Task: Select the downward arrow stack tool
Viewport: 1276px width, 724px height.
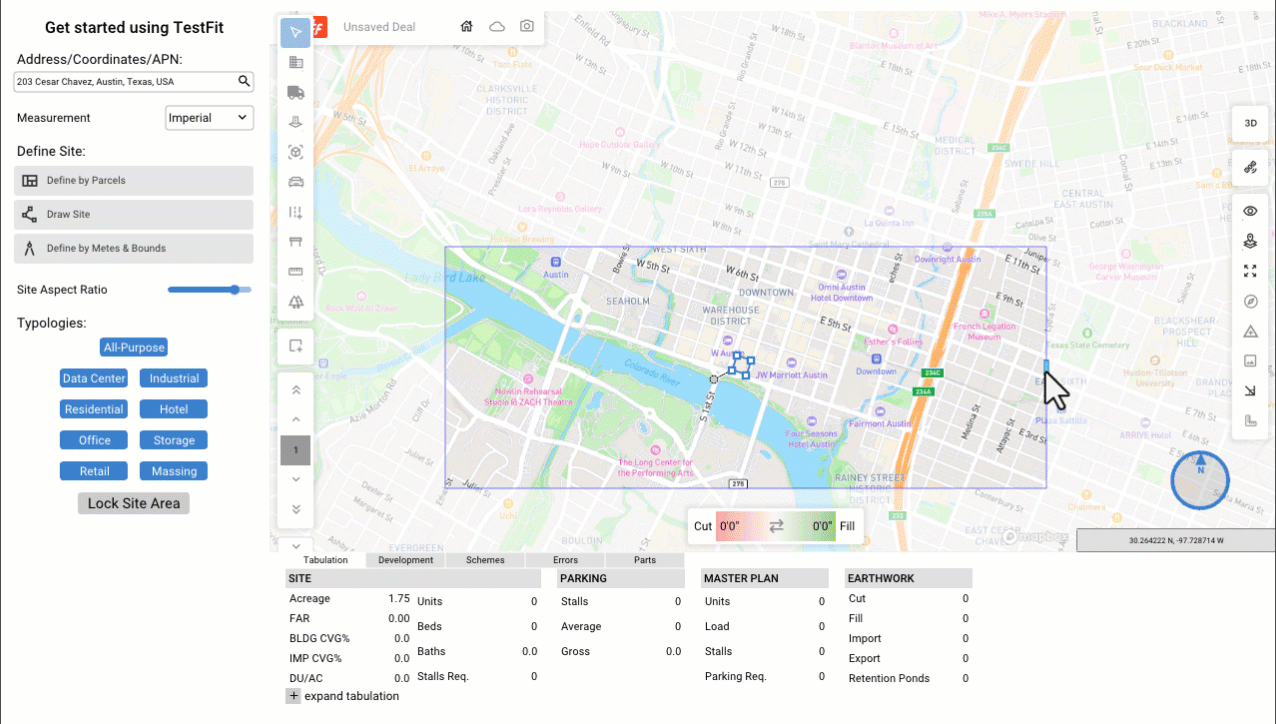Action: pos(295,122)
